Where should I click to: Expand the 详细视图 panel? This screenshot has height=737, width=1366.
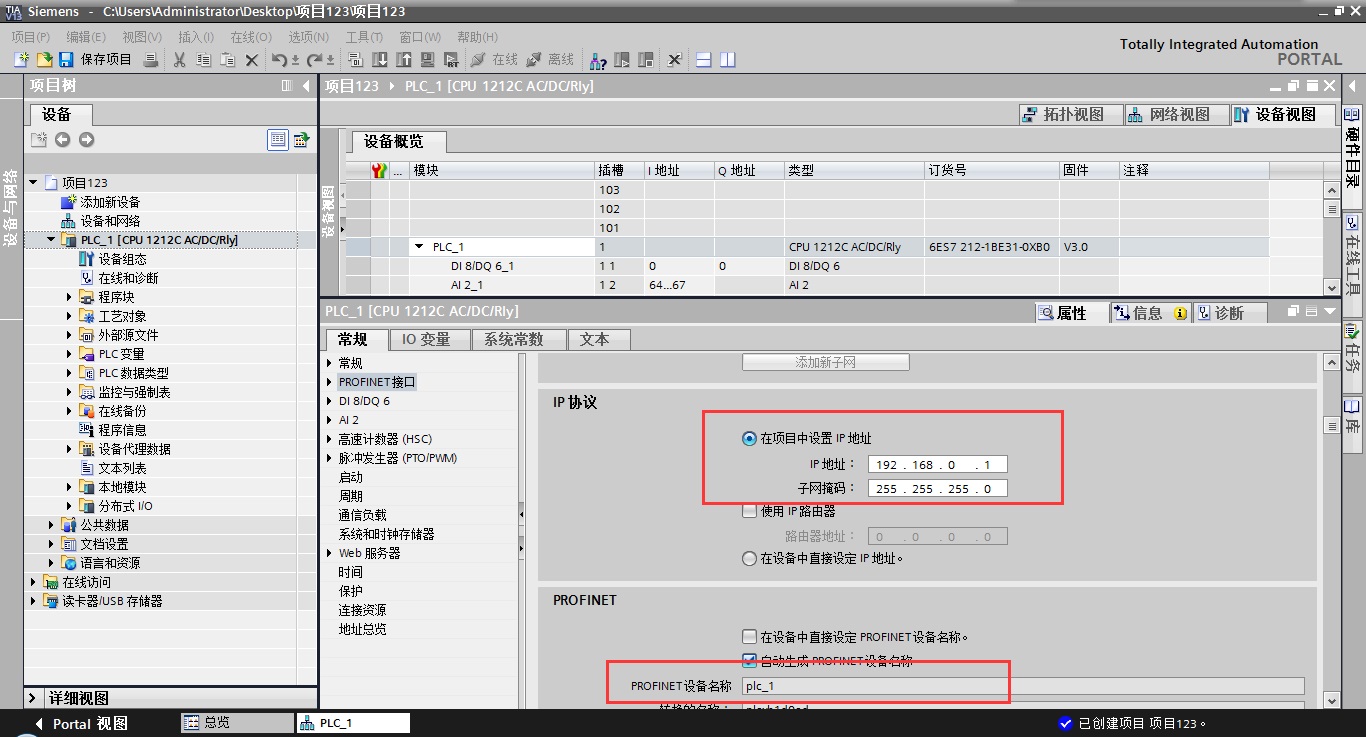pos(33,698)
